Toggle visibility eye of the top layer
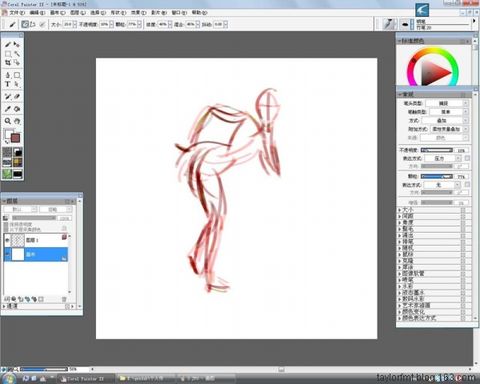This screenshot has height=384, width=480. coord(7,240)
